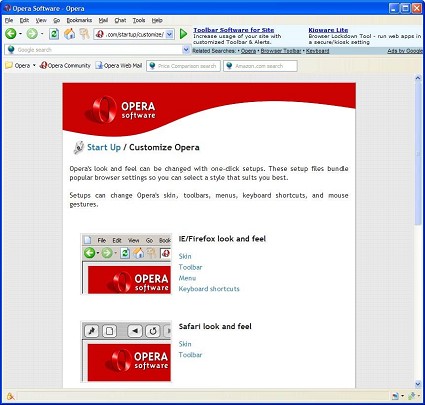Open the Go menu
425x405 pixels.
click(57, 20)
